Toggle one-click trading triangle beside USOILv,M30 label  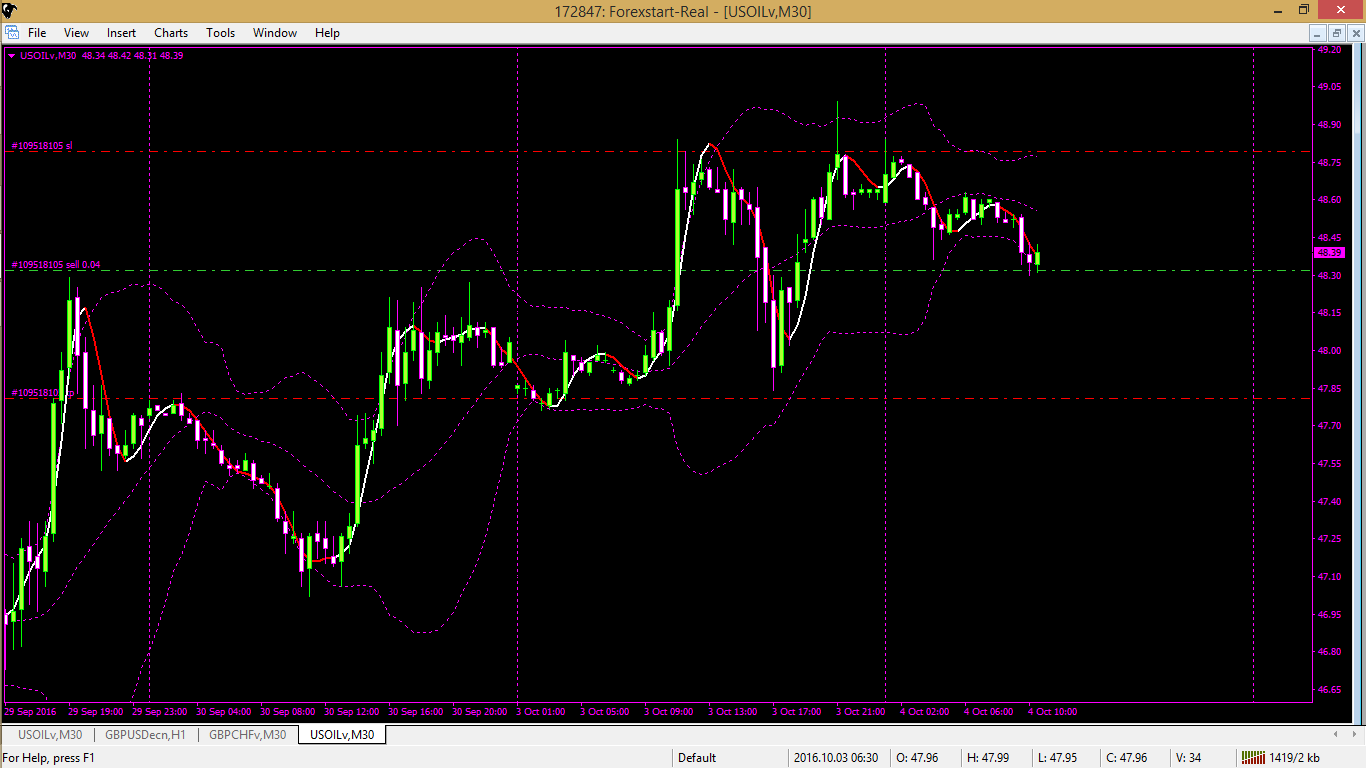click(x=11, y=56)
